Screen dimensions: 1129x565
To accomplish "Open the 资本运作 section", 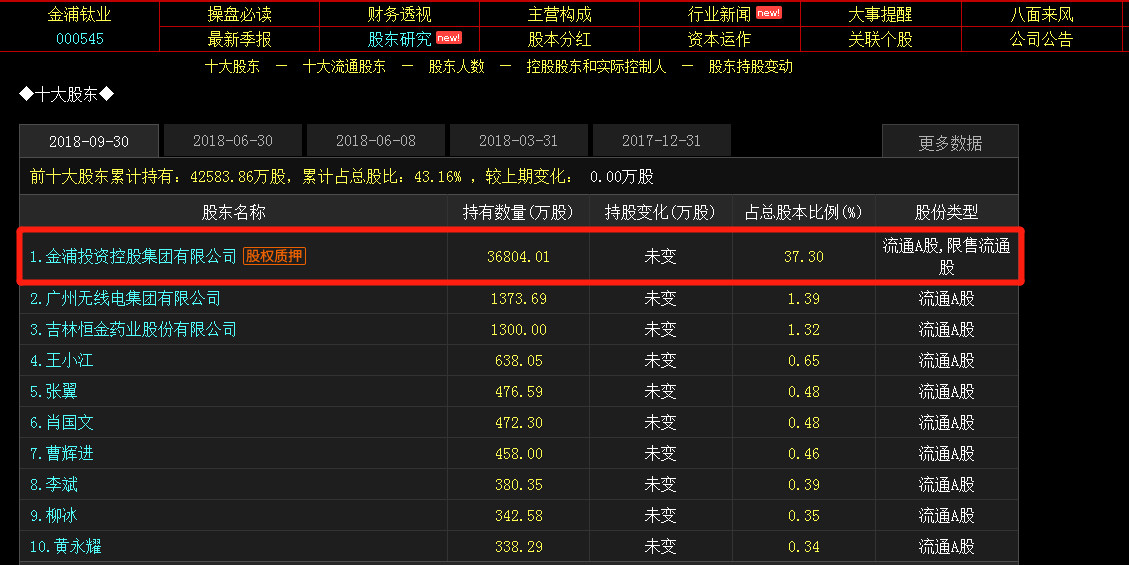I will tap(719, 40).
